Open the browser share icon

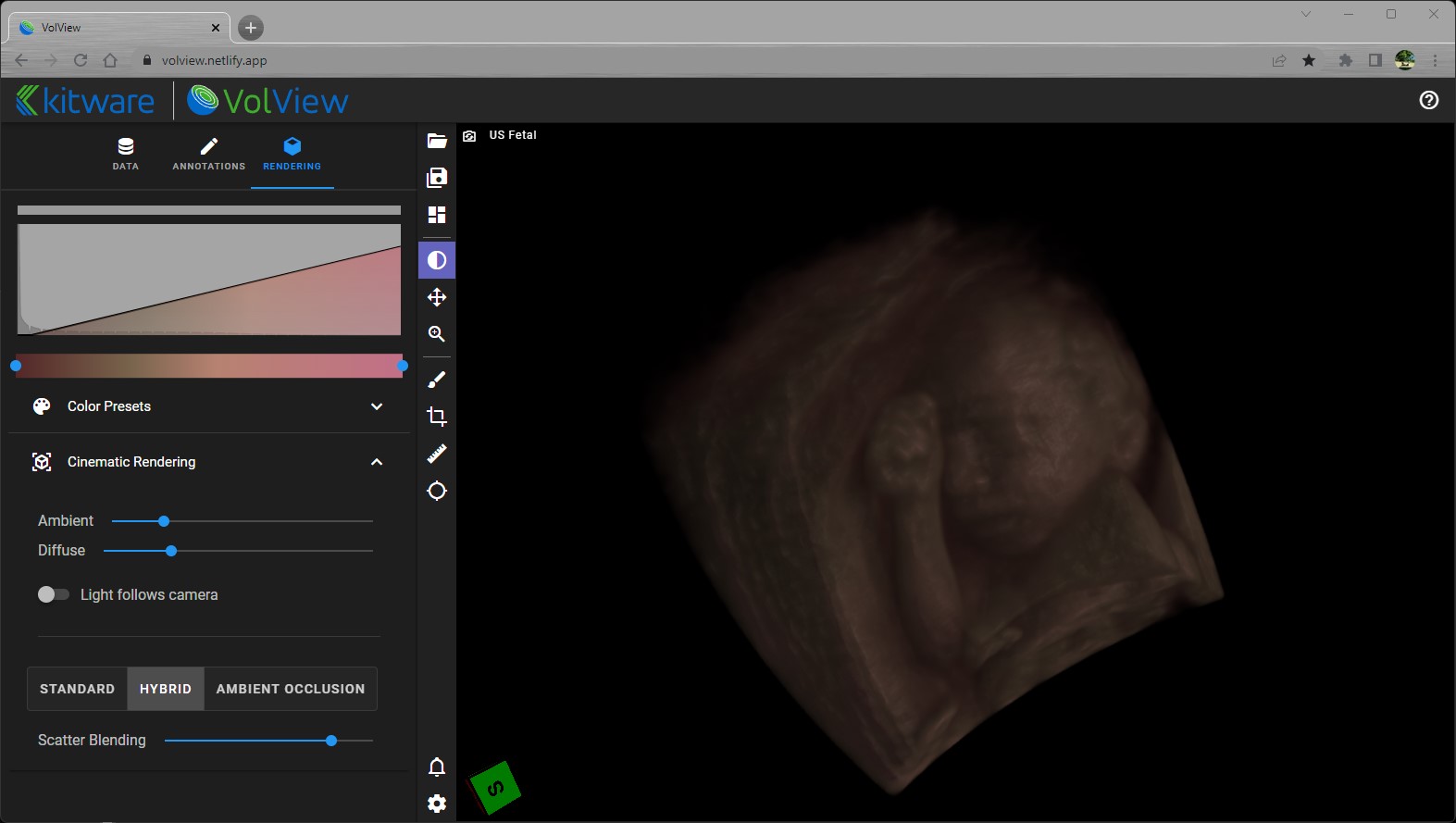(1279, 60)
